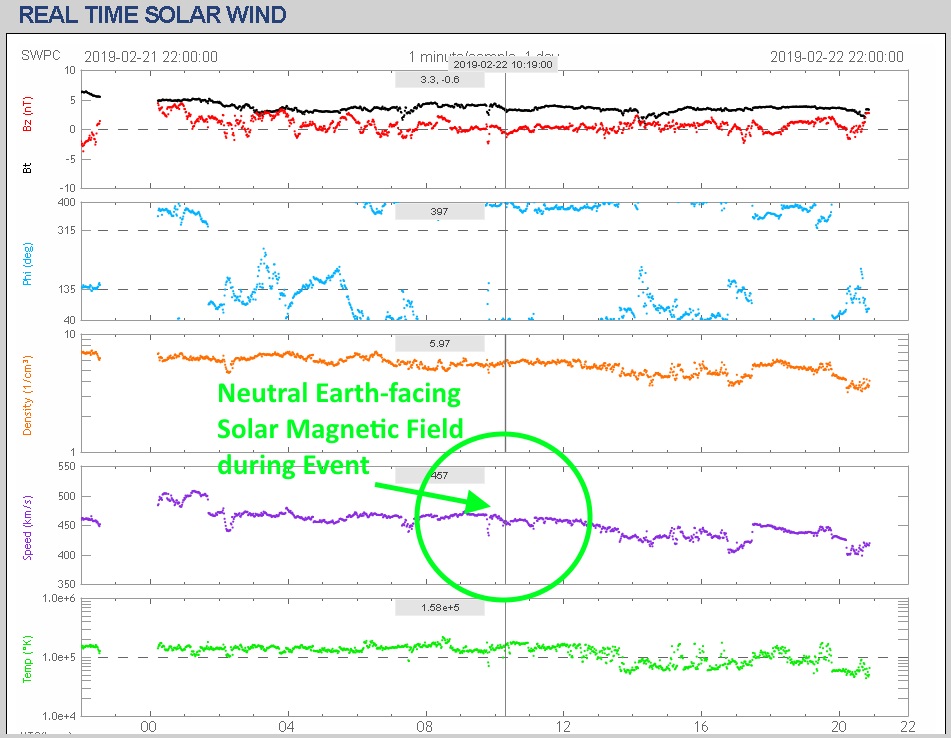951x738 pixels.
Task: Click the '500' tick on Speed axis
Action: click(x=67, y=496)
